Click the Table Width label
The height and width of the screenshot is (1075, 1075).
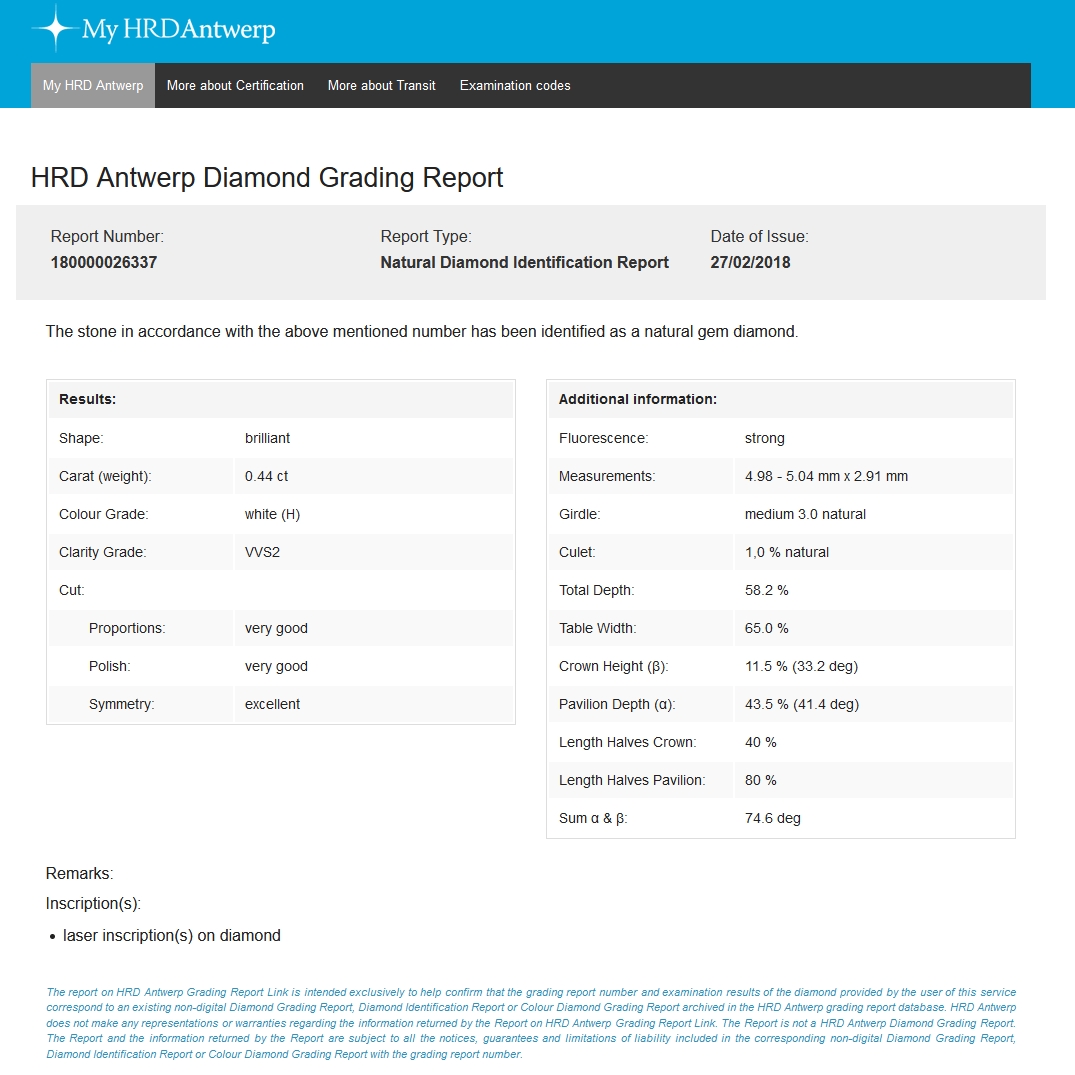[x=597, y=628]
